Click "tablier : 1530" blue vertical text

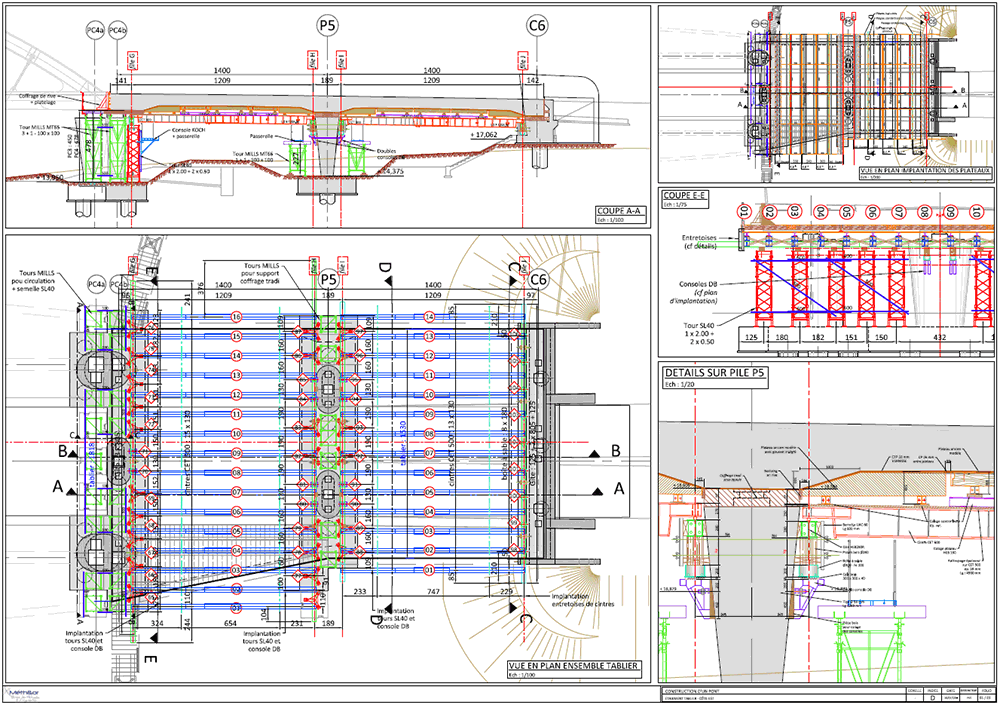tap(403, 445)
